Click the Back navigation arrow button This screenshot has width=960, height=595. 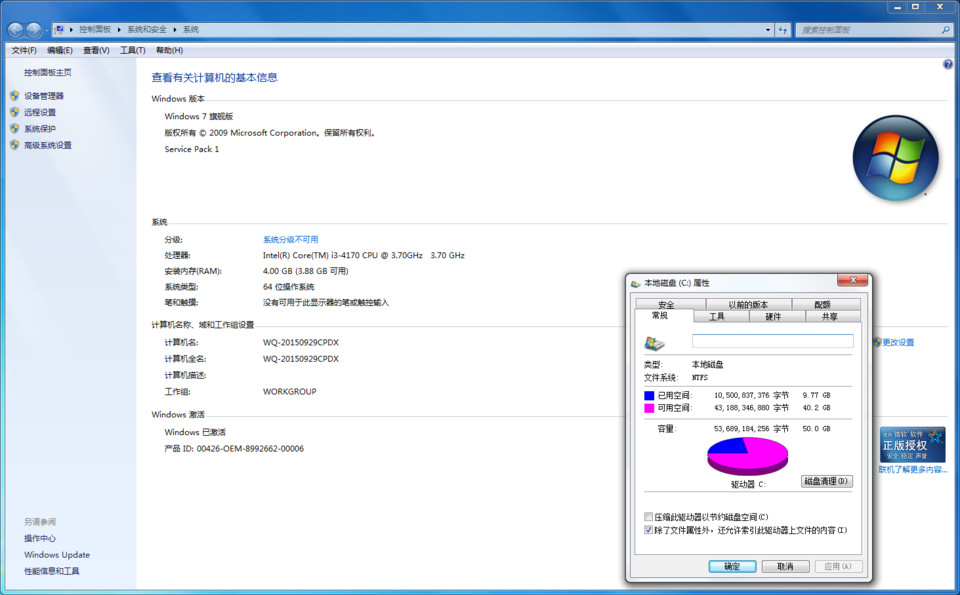coord(16,29)
